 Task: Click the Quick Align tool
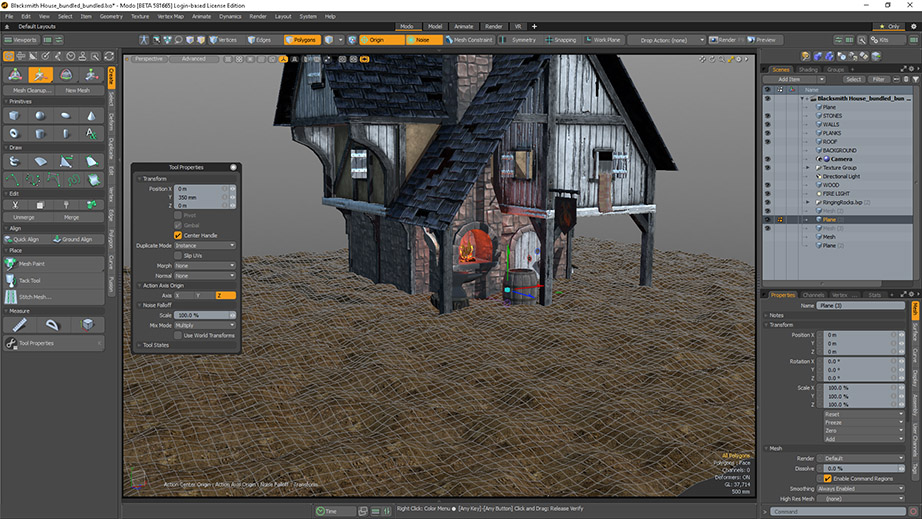pos(28,239)
